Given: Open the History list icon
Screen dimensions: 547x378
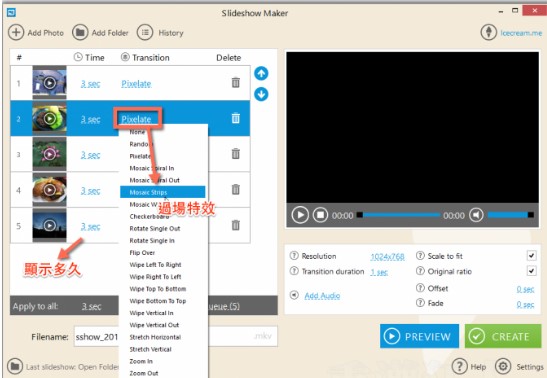Looking at the screenshot, I should pyautogui.click(x=145, y=32).
